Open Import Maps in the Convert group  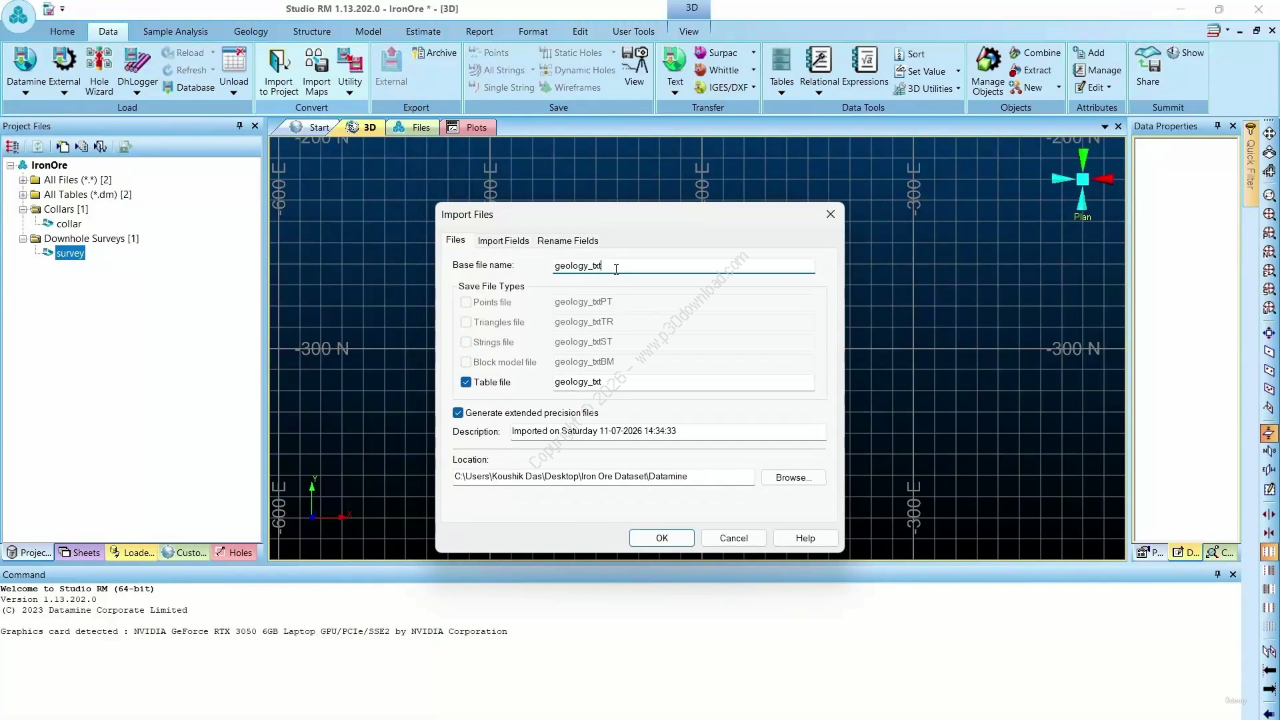tap(316, 70)
